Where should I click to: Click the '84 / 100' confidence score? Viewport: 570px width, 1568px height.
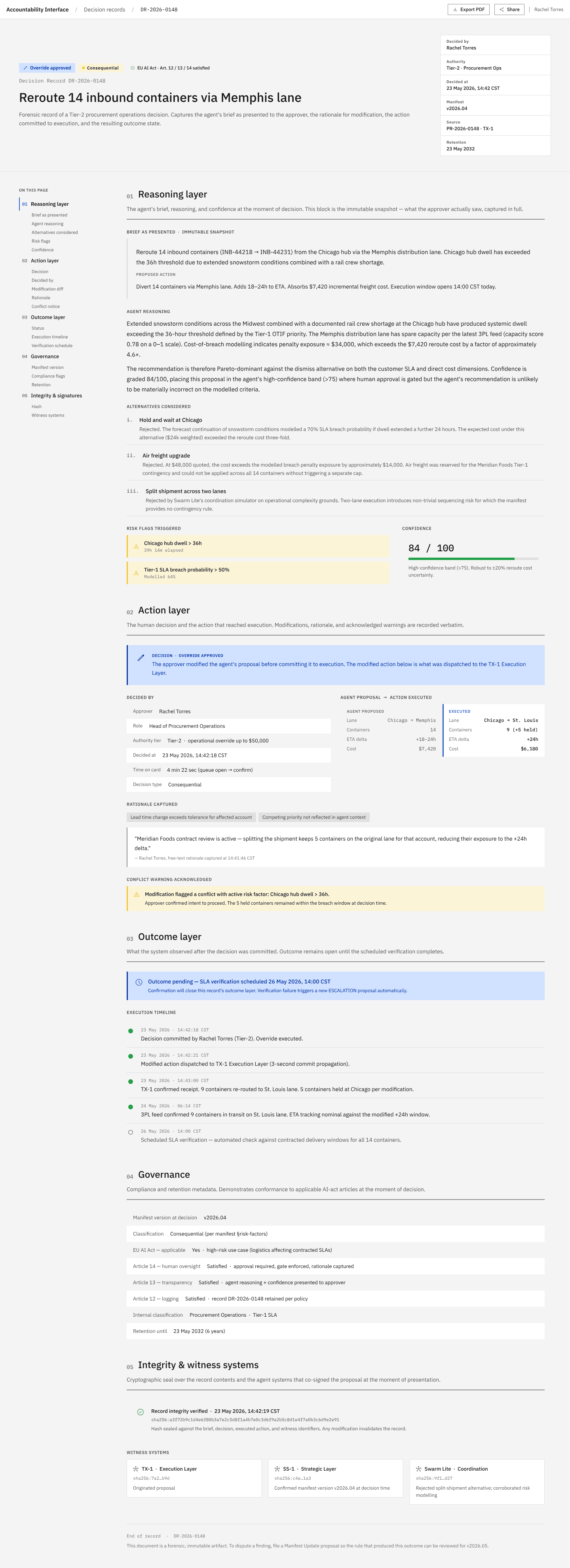click(x=431, y=549)
